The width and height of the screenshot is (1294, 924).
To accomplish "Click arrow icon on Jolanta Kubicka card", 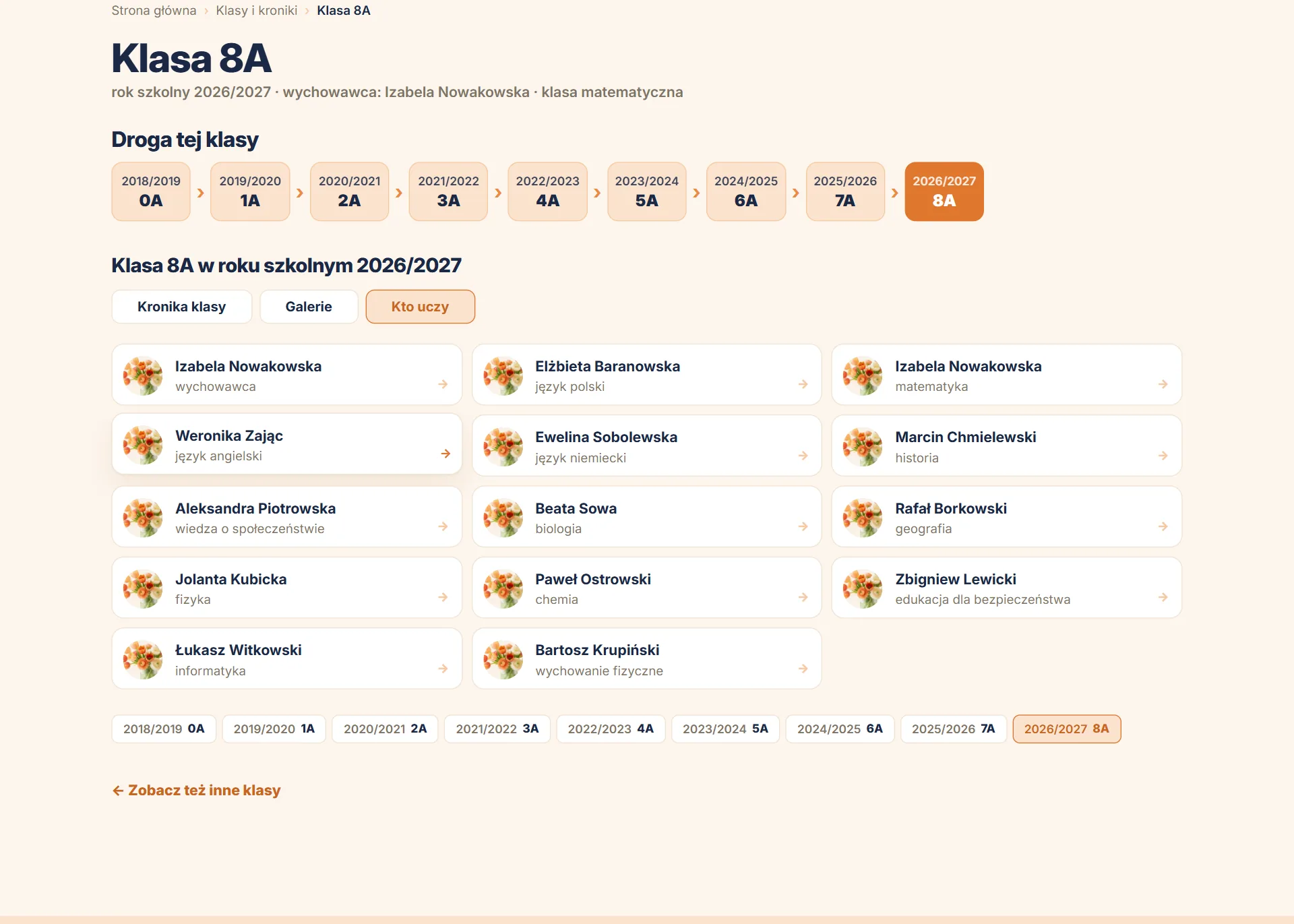I will tap(443, 597).
